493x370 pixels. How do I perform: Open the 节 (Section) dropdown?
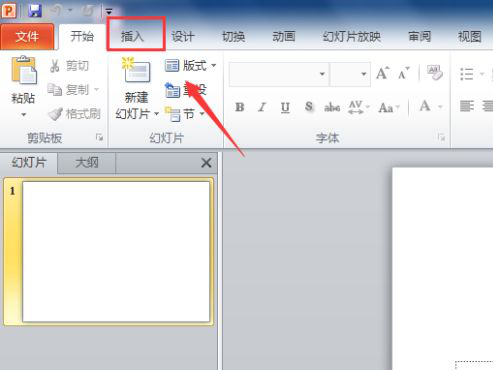coord(185,114)
